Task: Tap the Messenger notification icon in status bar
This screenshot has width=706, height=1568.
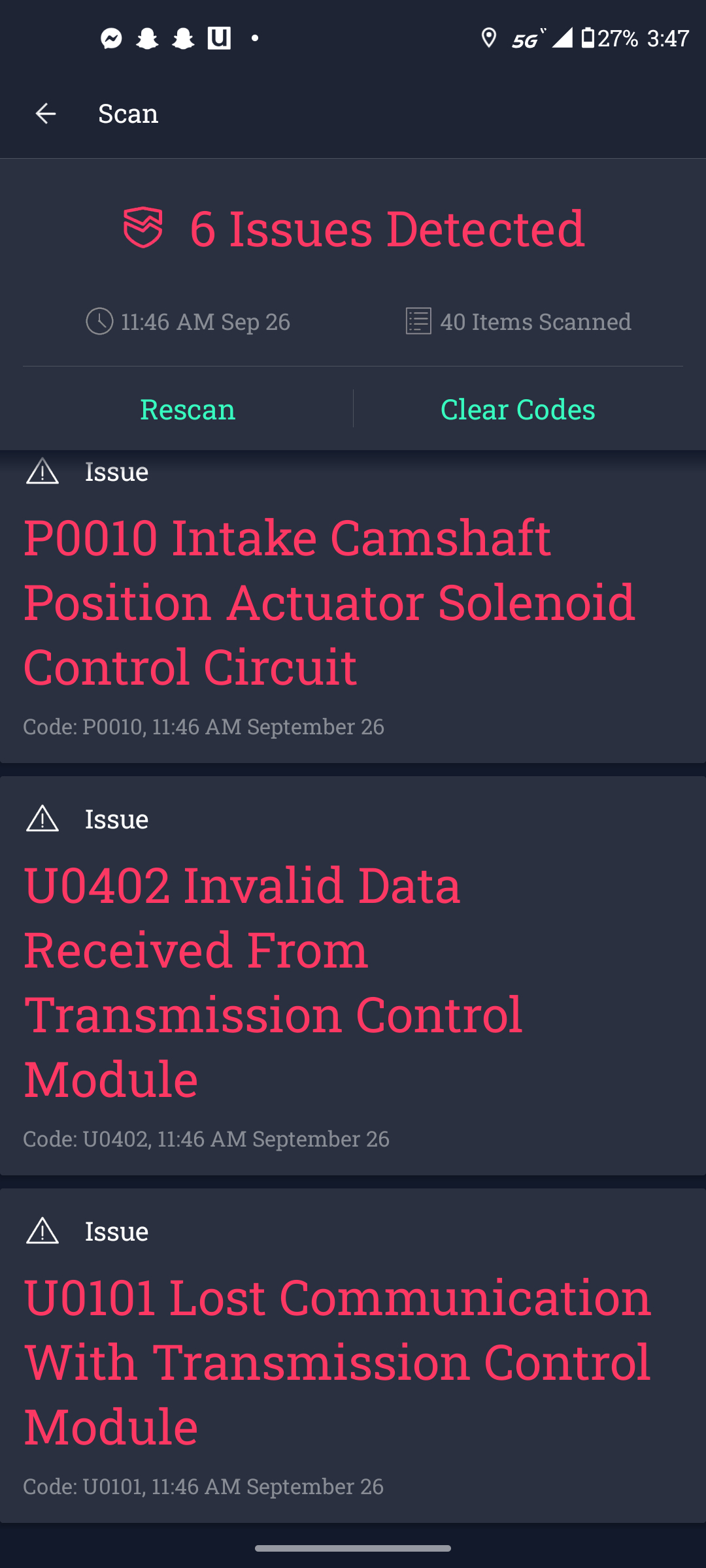Action: 112,39
